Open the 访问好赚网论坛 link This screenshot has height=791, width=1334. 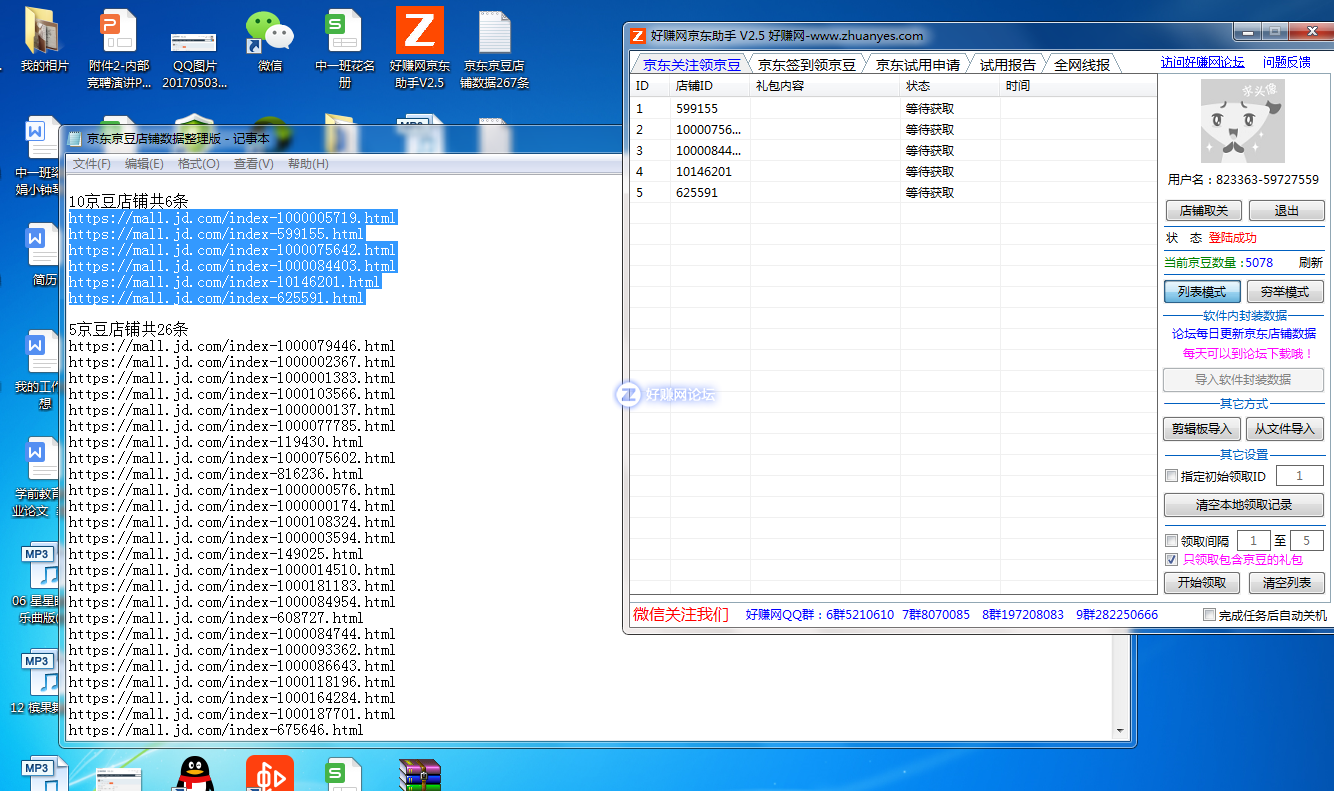click(1203, 62)
